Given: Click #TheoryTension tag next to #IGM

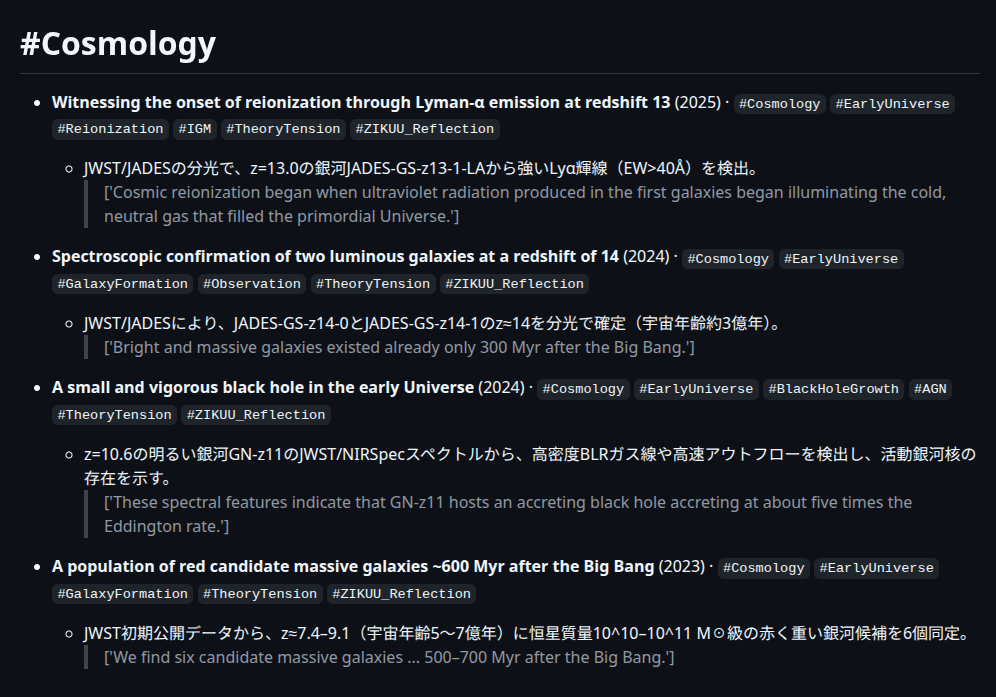Looking at the screenshot, I should (x=283, y=129).
